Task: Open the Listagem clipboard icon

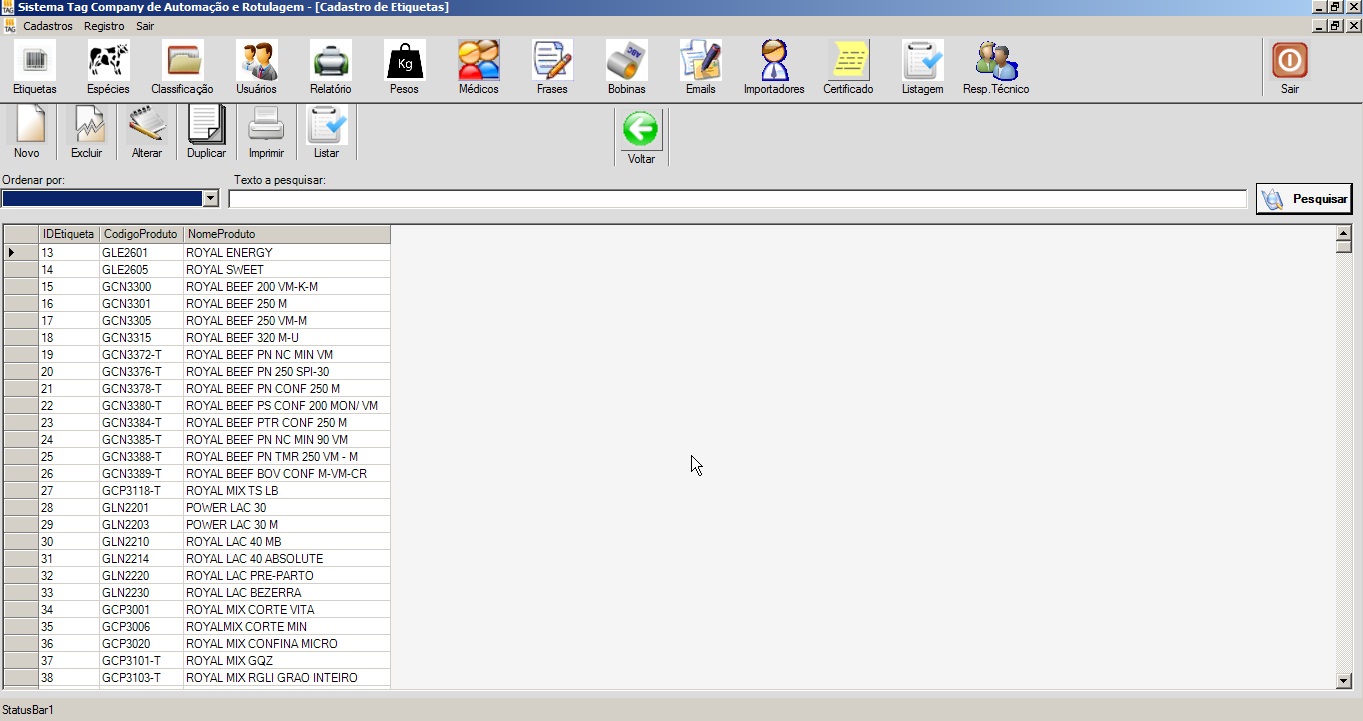Action: pos(922,61)
